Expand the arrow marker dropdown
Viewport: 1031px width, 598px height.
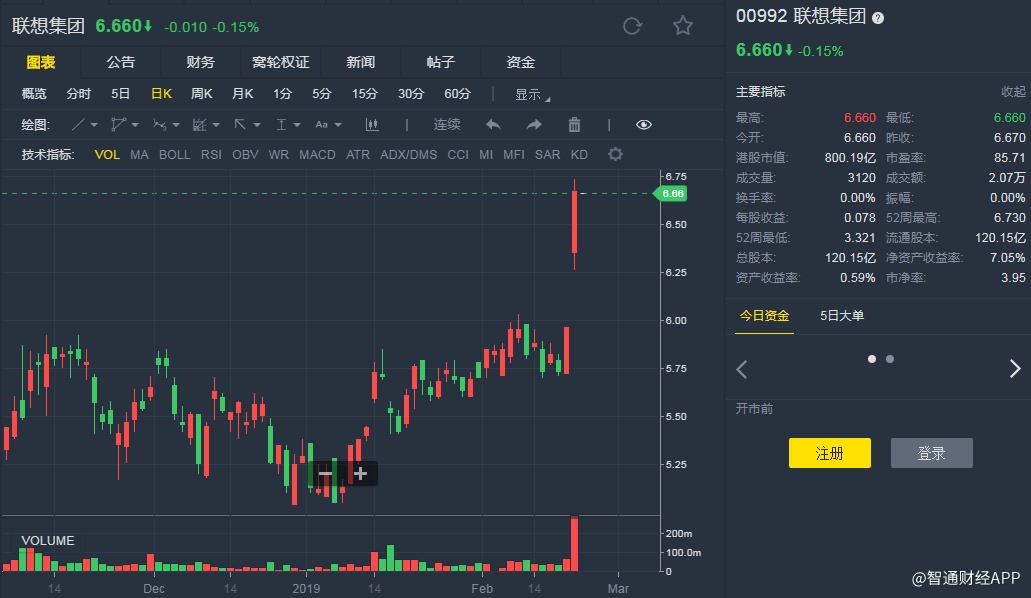point(256,125)
